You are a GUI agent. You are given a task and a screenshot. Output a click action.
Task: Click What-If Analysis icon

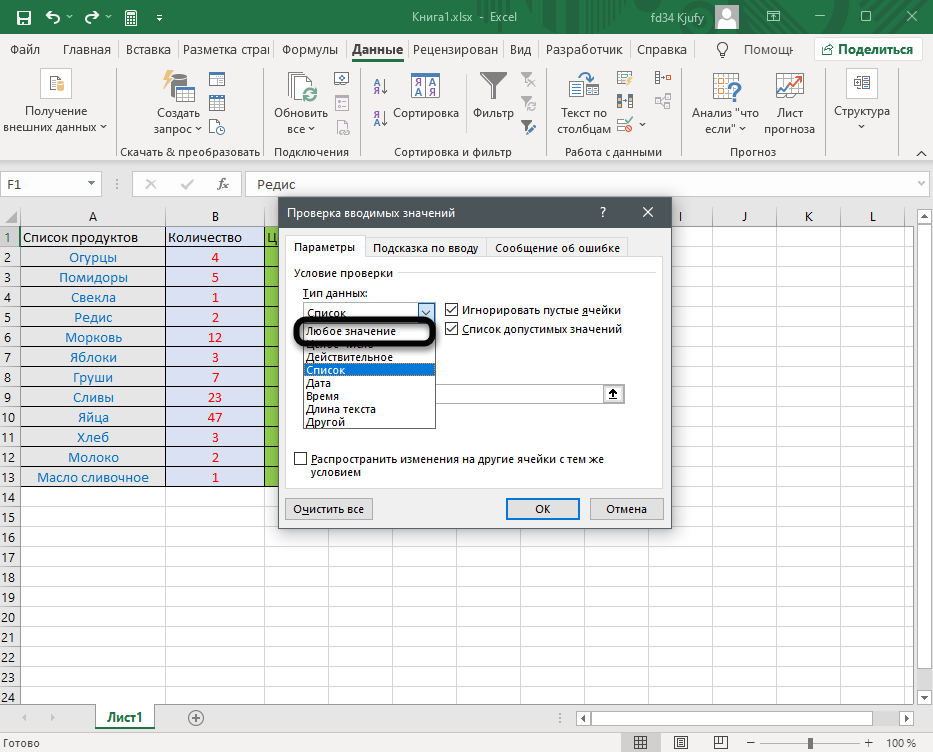click(x=725, y=88)
